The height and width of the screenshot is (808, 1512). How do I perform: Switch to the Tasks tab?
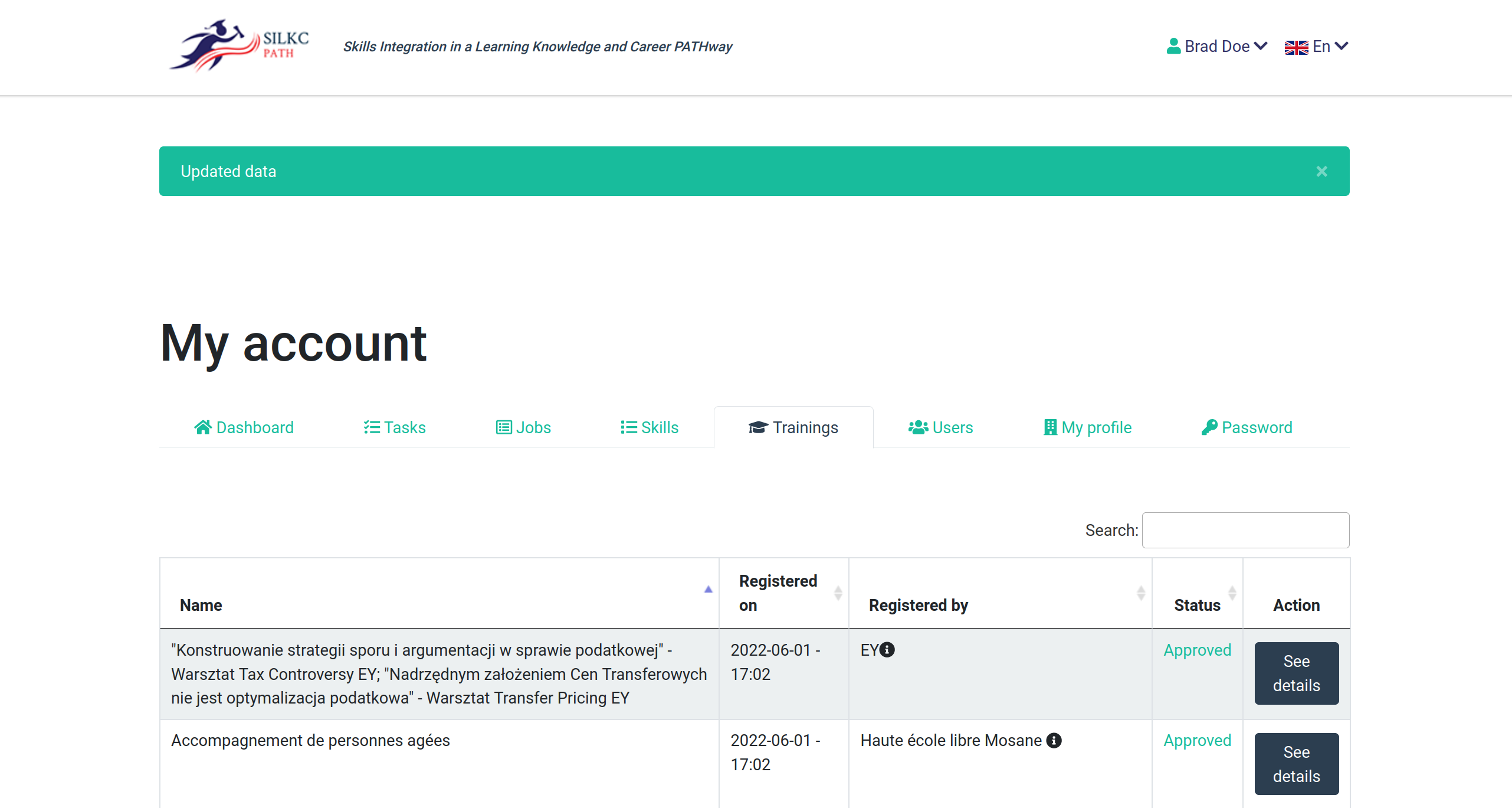pyautogui.click(x=394, y=427)
